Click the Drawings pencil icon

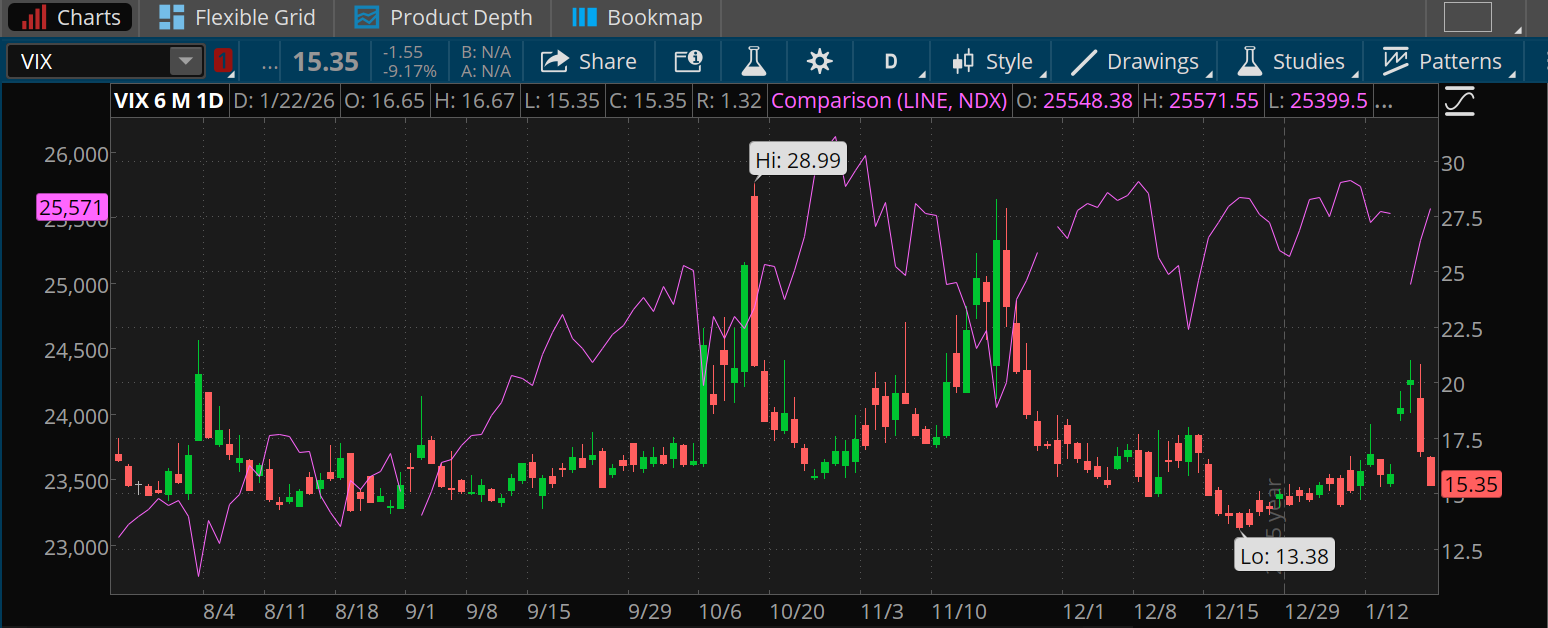click(x=1083, y=61)
